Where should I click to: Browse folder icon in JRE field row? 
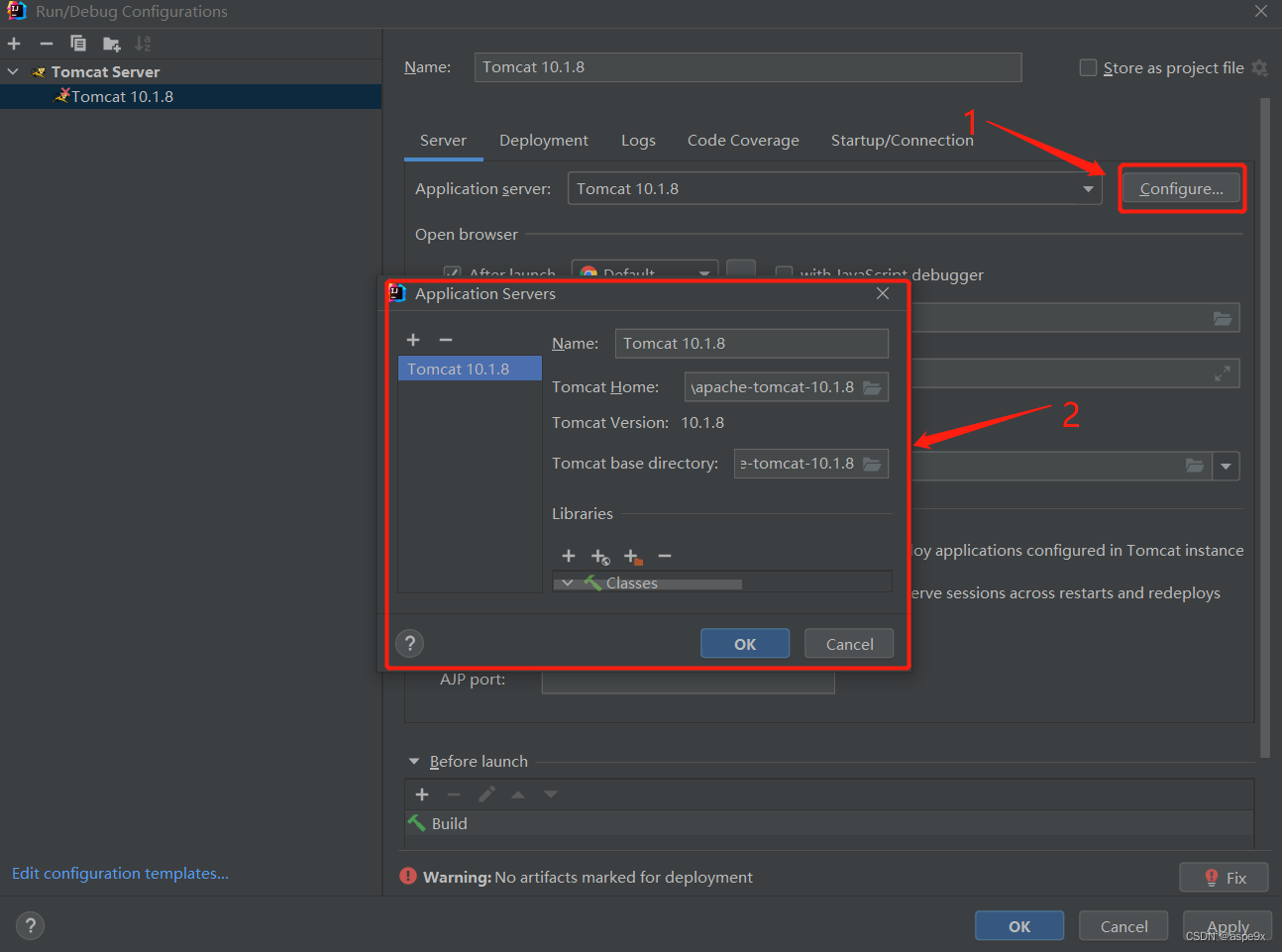1195,466
